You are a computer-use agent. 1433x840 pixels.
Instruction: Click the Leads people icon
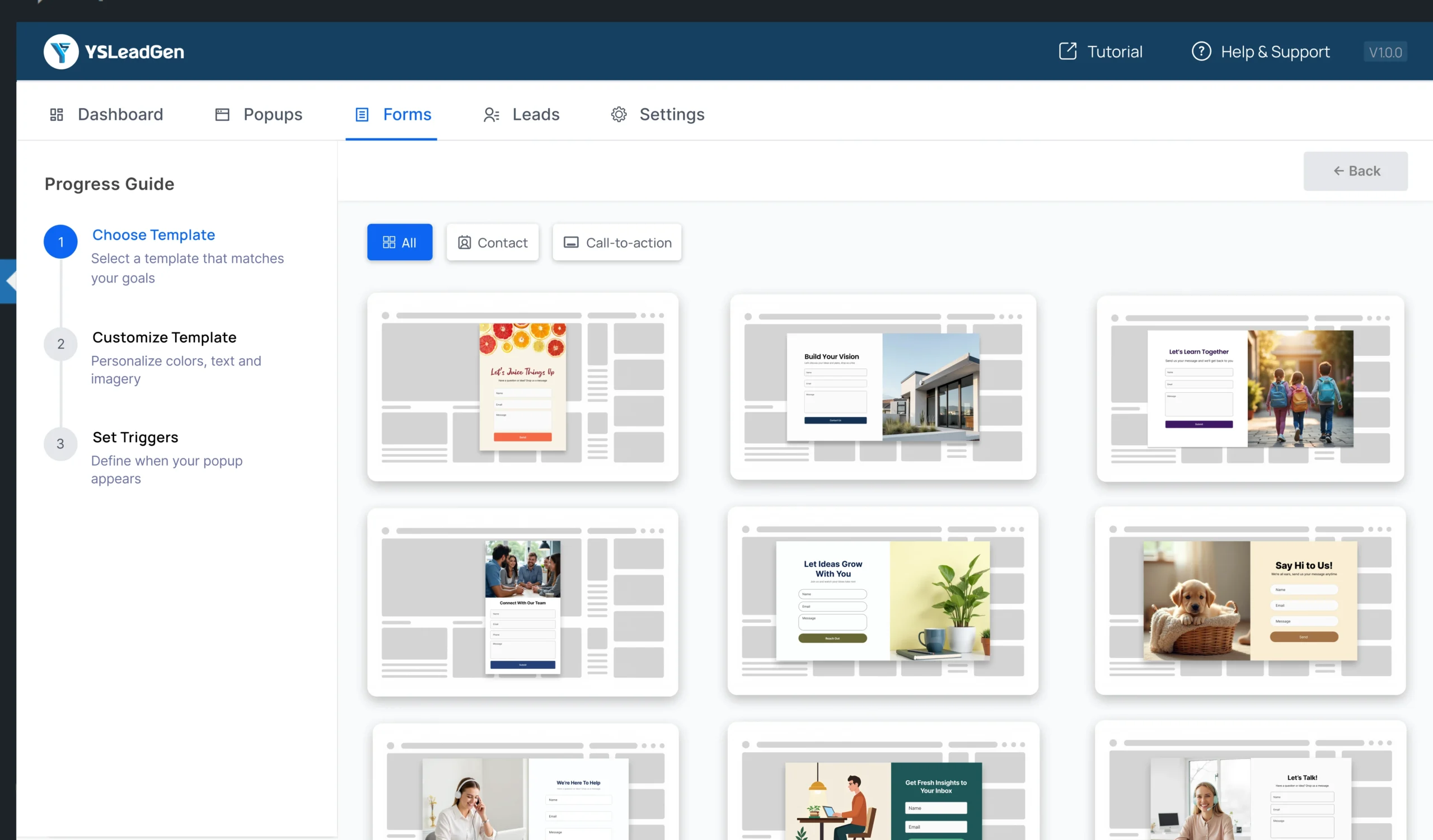click(x=491, y=115)
